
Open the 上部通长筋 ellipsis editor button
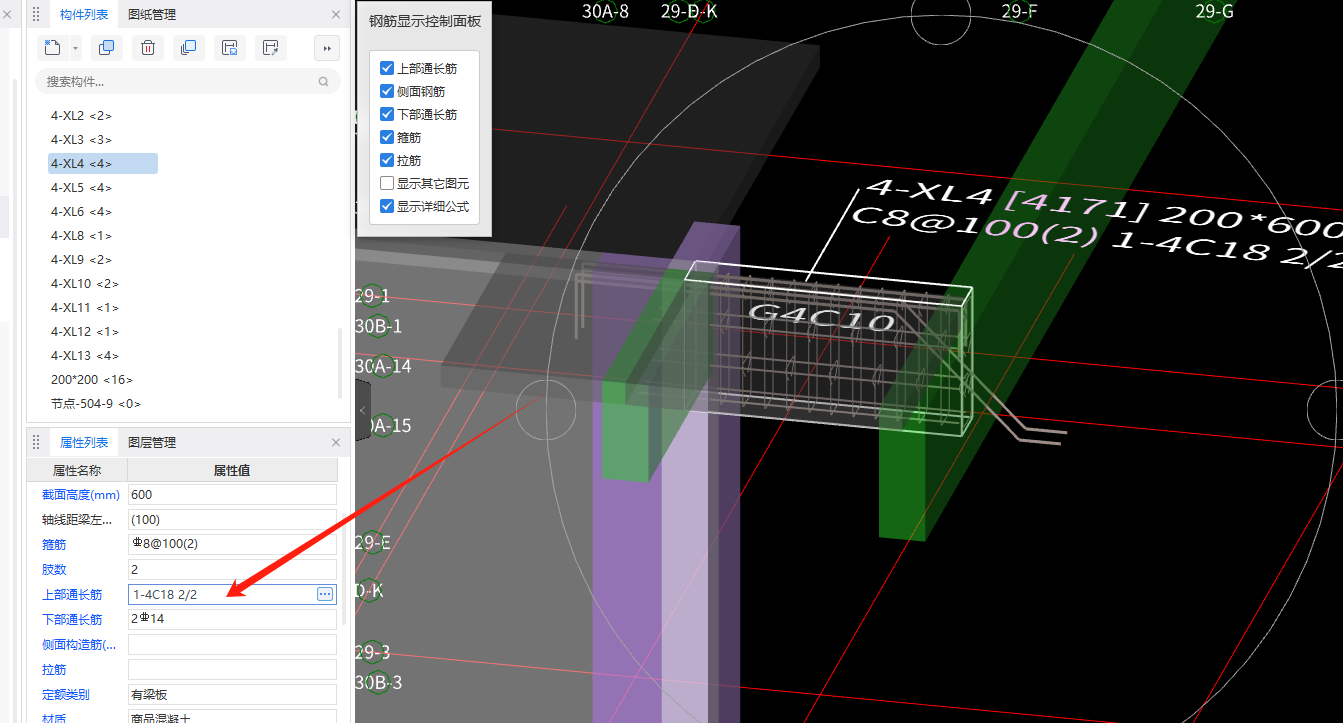pyautogui.click(x=325, y=594)
